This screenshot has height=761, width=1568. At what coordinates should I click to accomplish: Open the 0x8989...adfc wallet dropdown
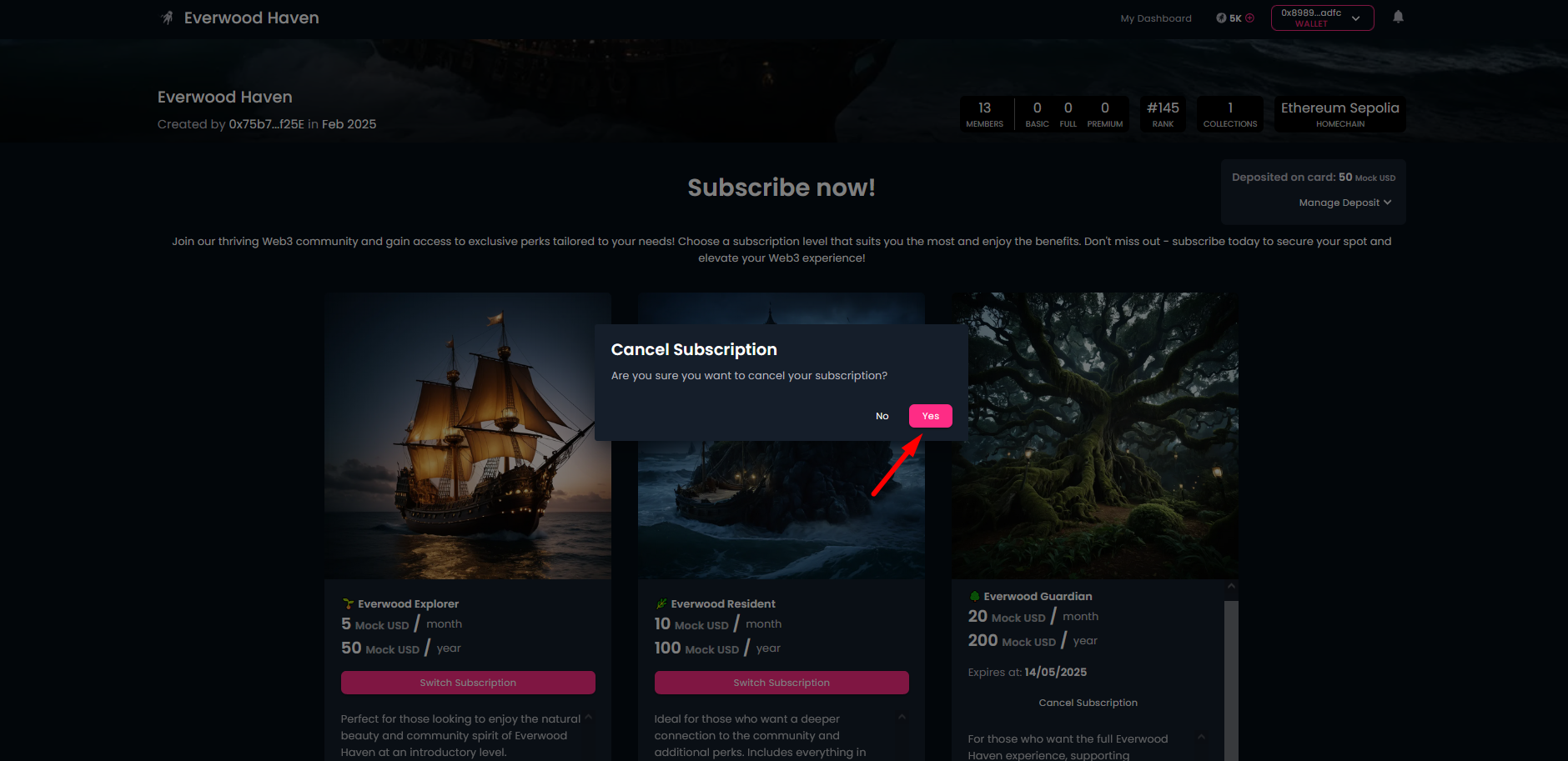pyautogui.click(x=1322, y=18)
